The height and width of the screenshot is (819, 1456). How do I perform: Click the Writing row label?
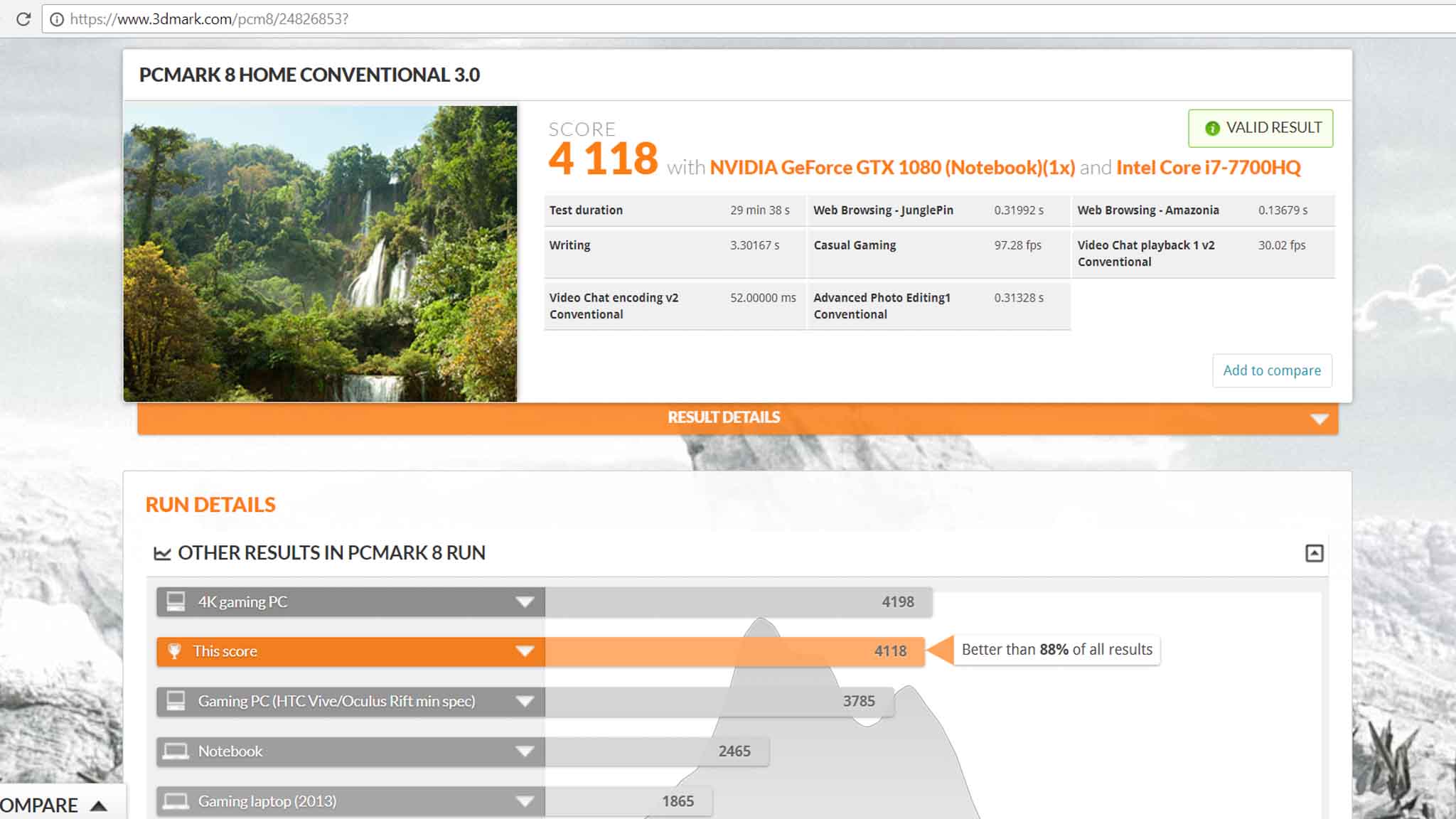[569, 245]
